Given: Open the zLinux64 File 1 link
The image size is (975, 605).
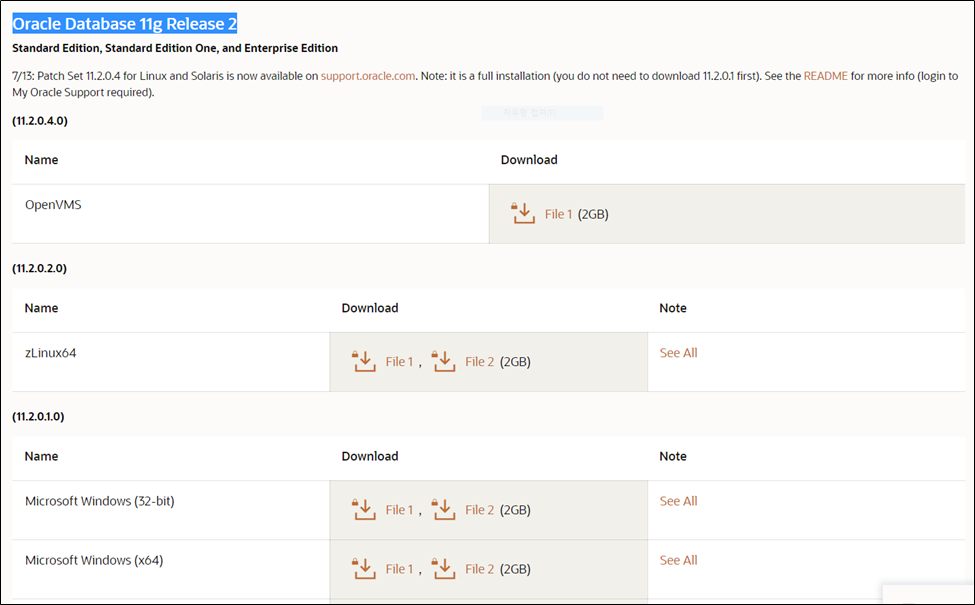Looking at the screenshot, I should pos(399,361).
